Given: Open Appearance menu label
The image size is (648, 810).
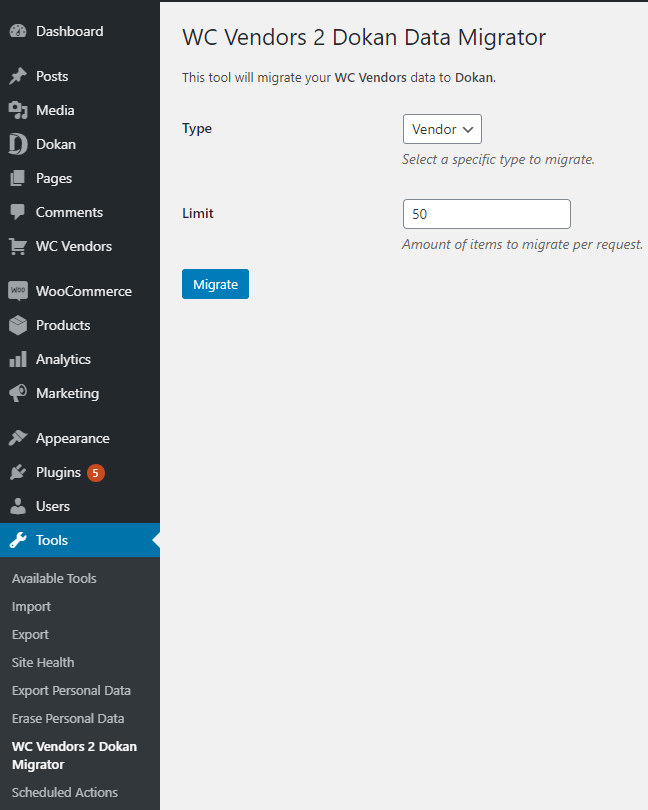Looking at the screenshot, I should click(x=73, y=439).
